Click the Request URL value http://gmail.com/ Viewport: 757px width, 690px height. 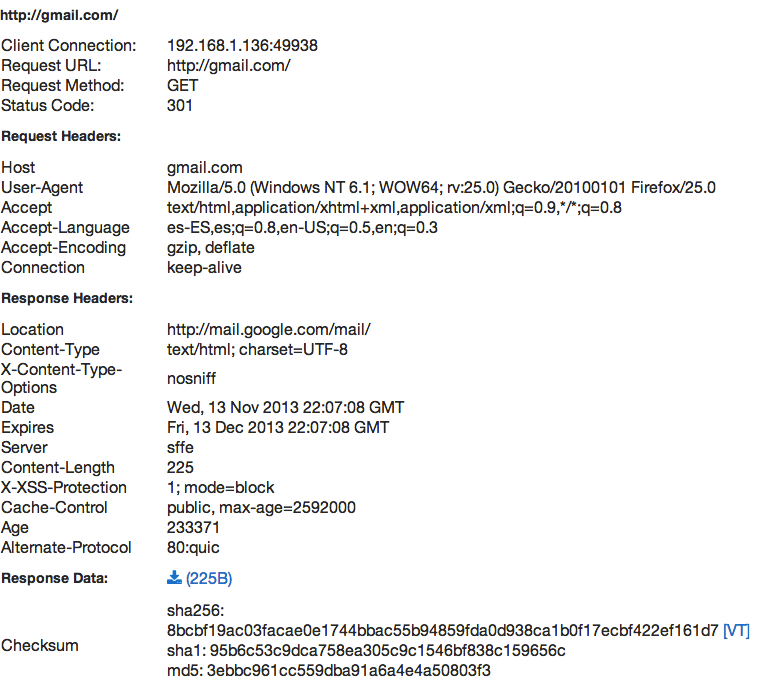(228, 66)
